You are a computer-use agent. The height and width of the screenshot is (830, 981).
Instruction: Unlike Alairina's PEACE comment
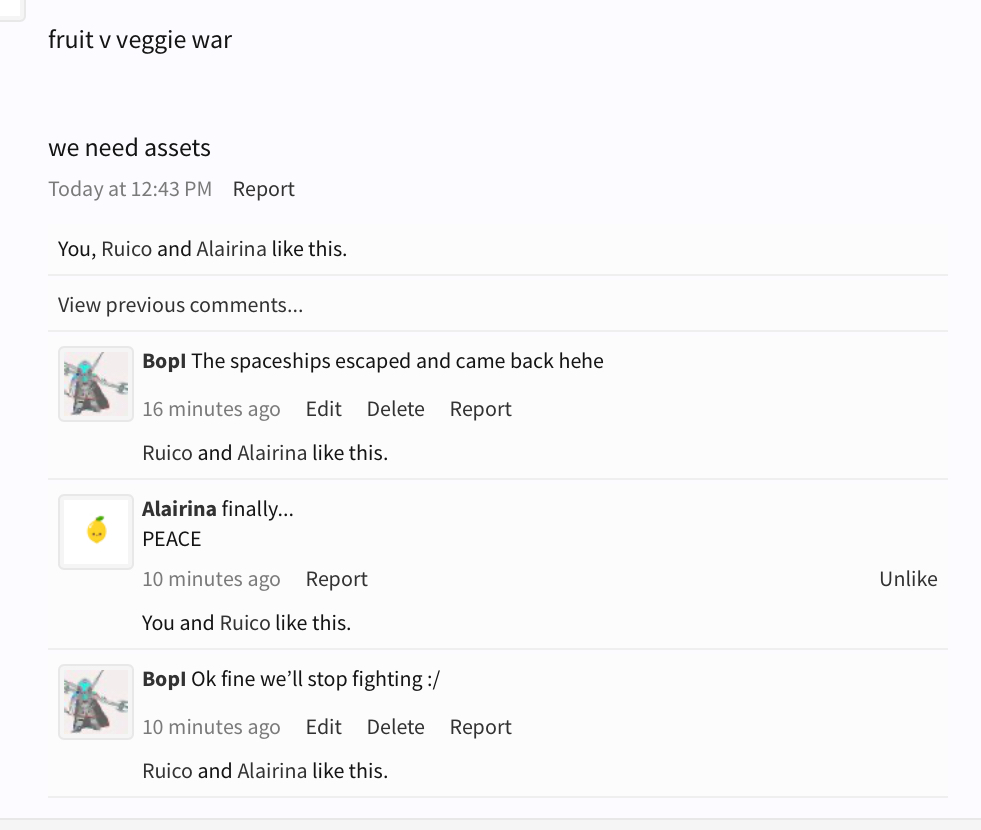coord(908,579)
